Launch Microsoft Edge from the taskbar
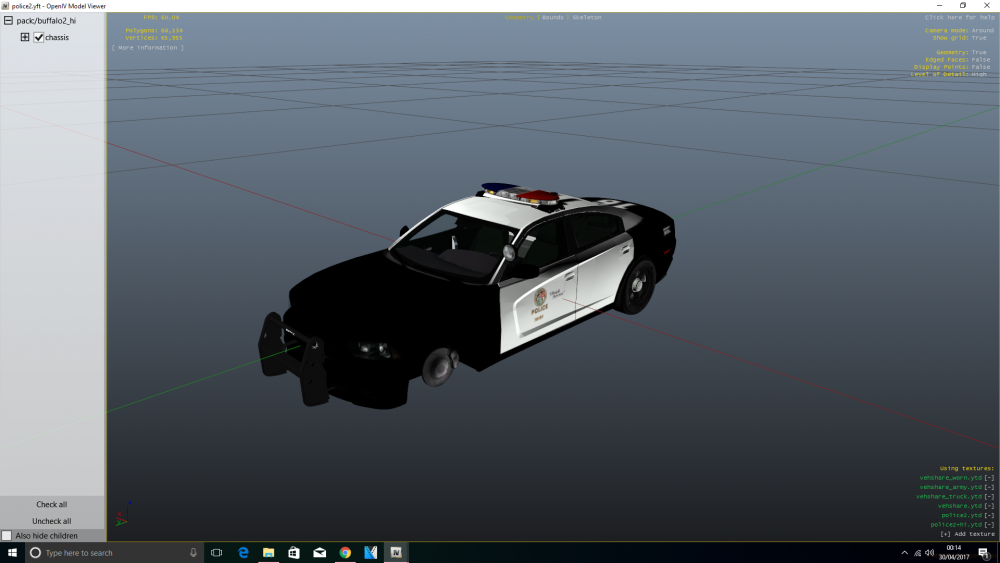This screenshot has height=563, width=1000. [x=243, y=552]
